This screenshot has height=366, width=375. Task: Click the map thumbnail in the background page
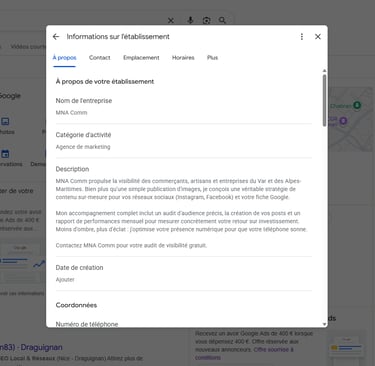[x=351, y=119]
